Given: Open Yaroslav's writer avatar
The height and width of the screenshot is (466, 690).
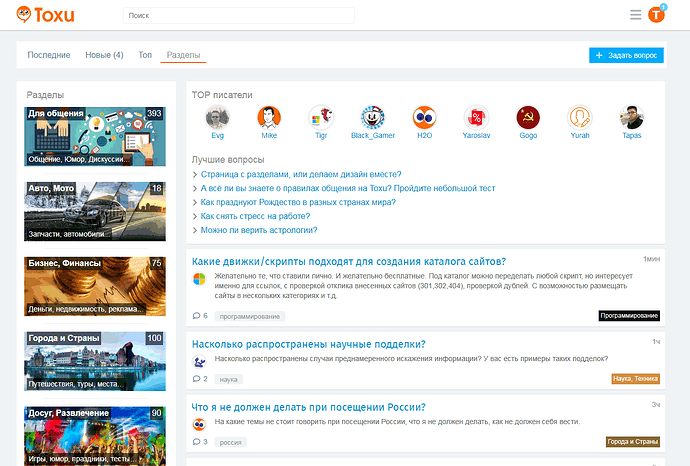Looking at the screenshot, I should pyautogui.click(x=476, y=117).
